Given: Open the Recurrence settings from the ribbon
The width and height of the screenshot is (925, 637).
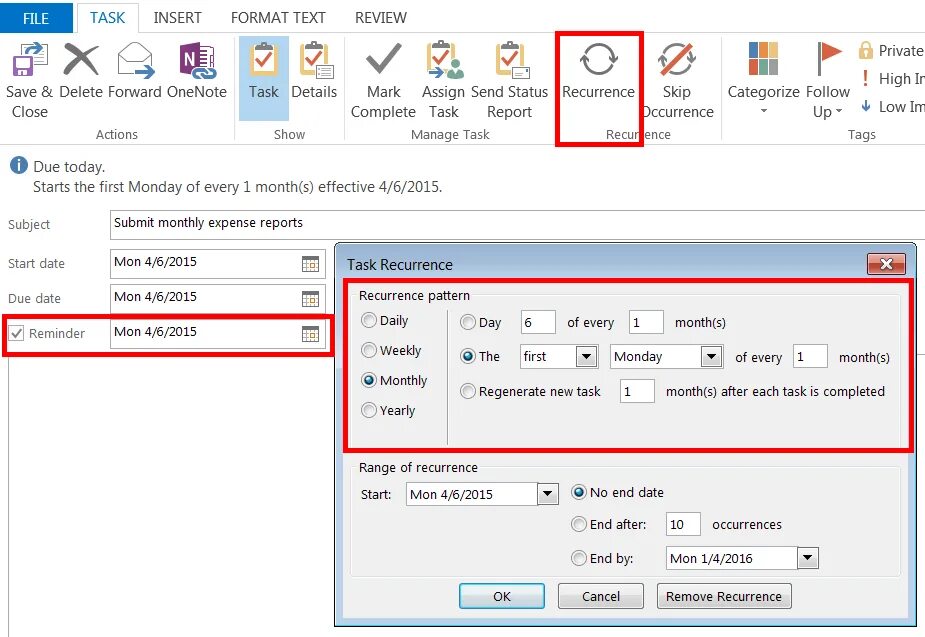Looking at the screenshot, I should point(598,72).
